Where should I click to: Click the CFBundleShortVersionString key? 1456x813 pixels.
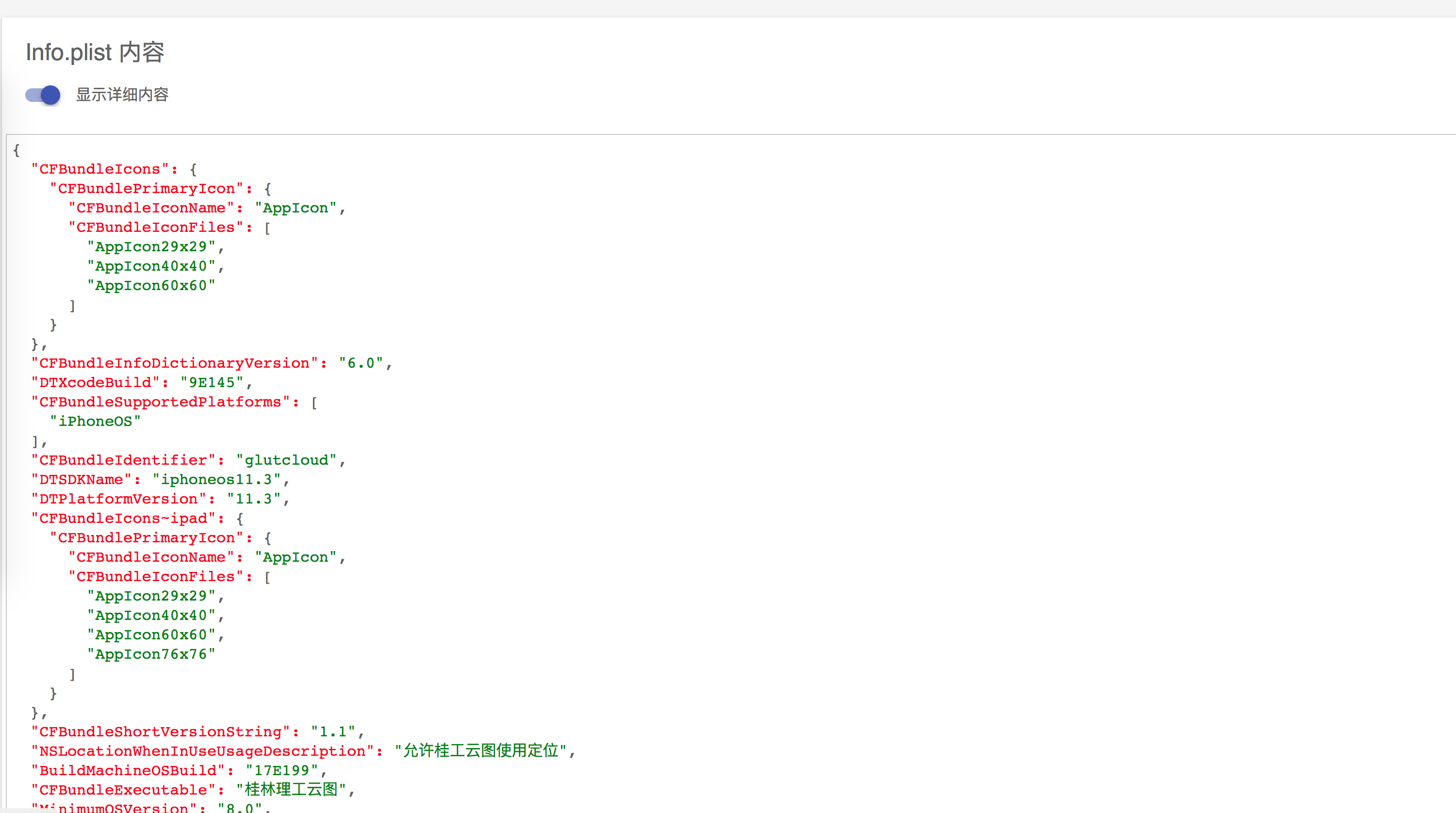(161, 732)
